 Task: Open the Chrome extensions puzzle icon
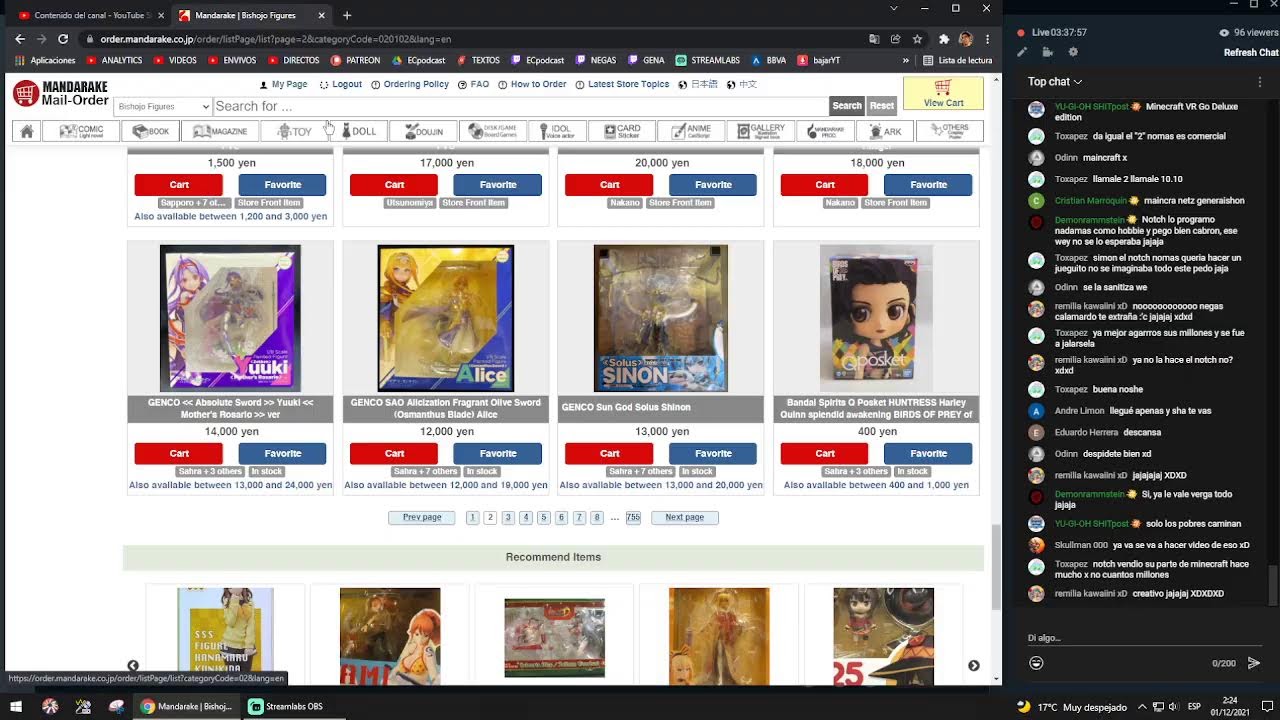click(x=944, y=39)
